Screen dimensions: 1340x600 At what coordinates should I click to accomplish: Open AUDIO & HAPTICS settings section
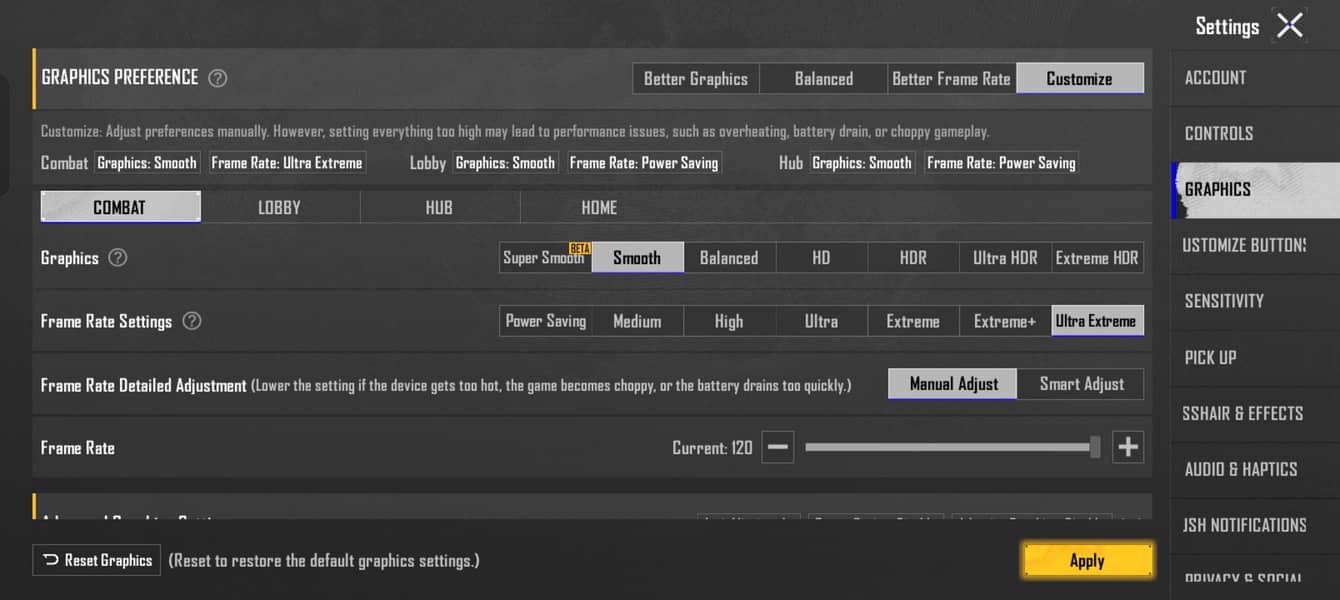coord(1255,470)
